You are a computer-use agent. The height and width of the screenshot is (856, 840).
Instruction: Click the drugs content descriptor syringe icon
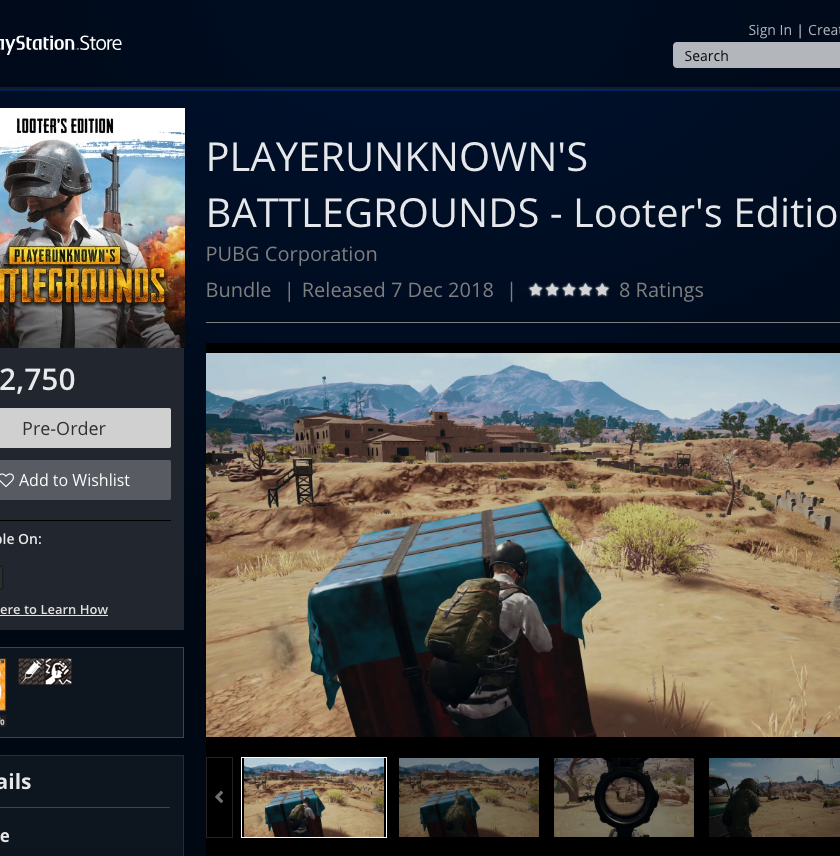click(x=30, y=671)
